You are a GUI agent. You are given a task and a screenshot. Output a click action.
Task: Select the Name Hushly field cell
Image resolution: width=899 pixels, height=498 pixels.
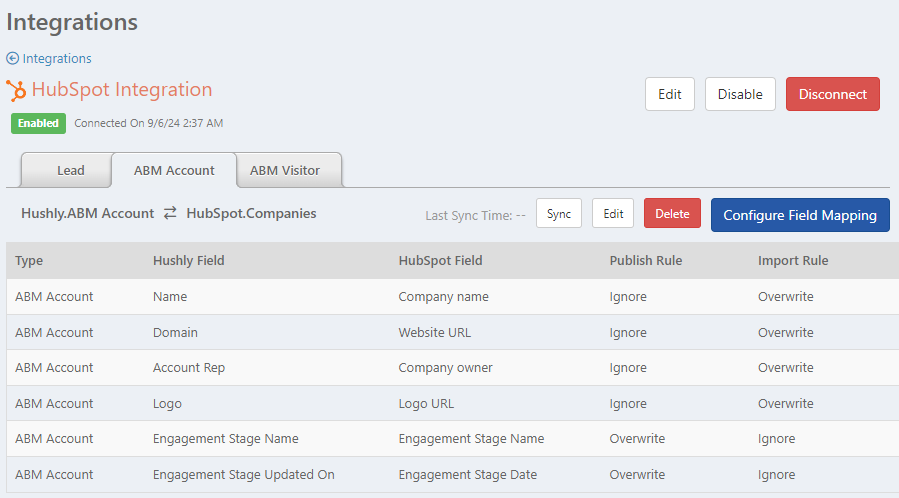170,297
